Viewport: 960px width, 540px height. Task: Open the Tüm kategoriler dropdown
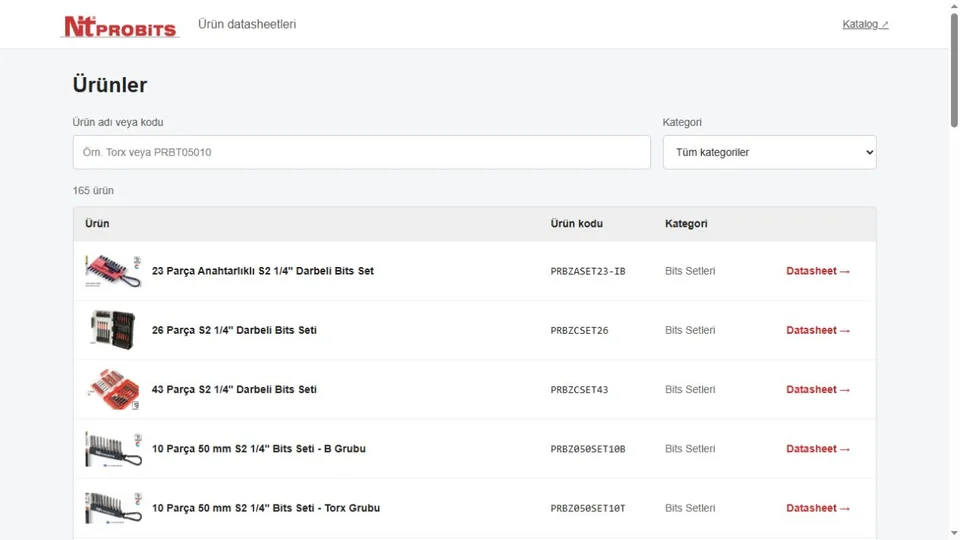click(x=769, y=152)
